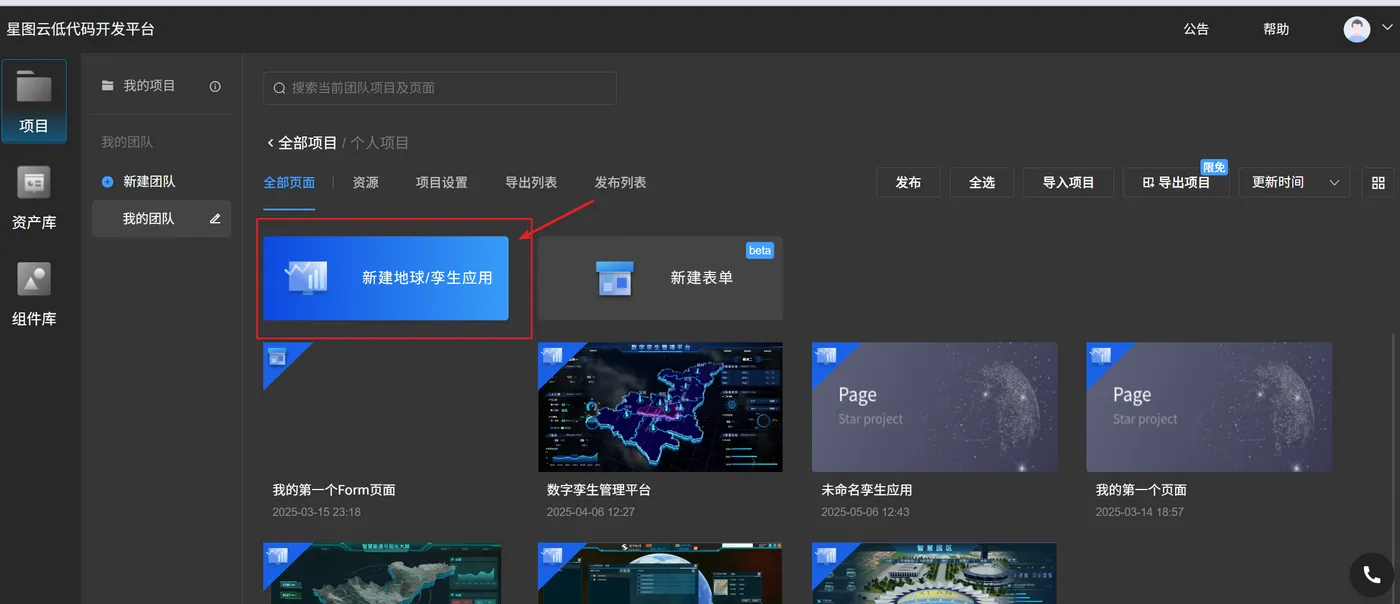Open the 项目设置 tab

pyautogui.click(x=442, y=183)
